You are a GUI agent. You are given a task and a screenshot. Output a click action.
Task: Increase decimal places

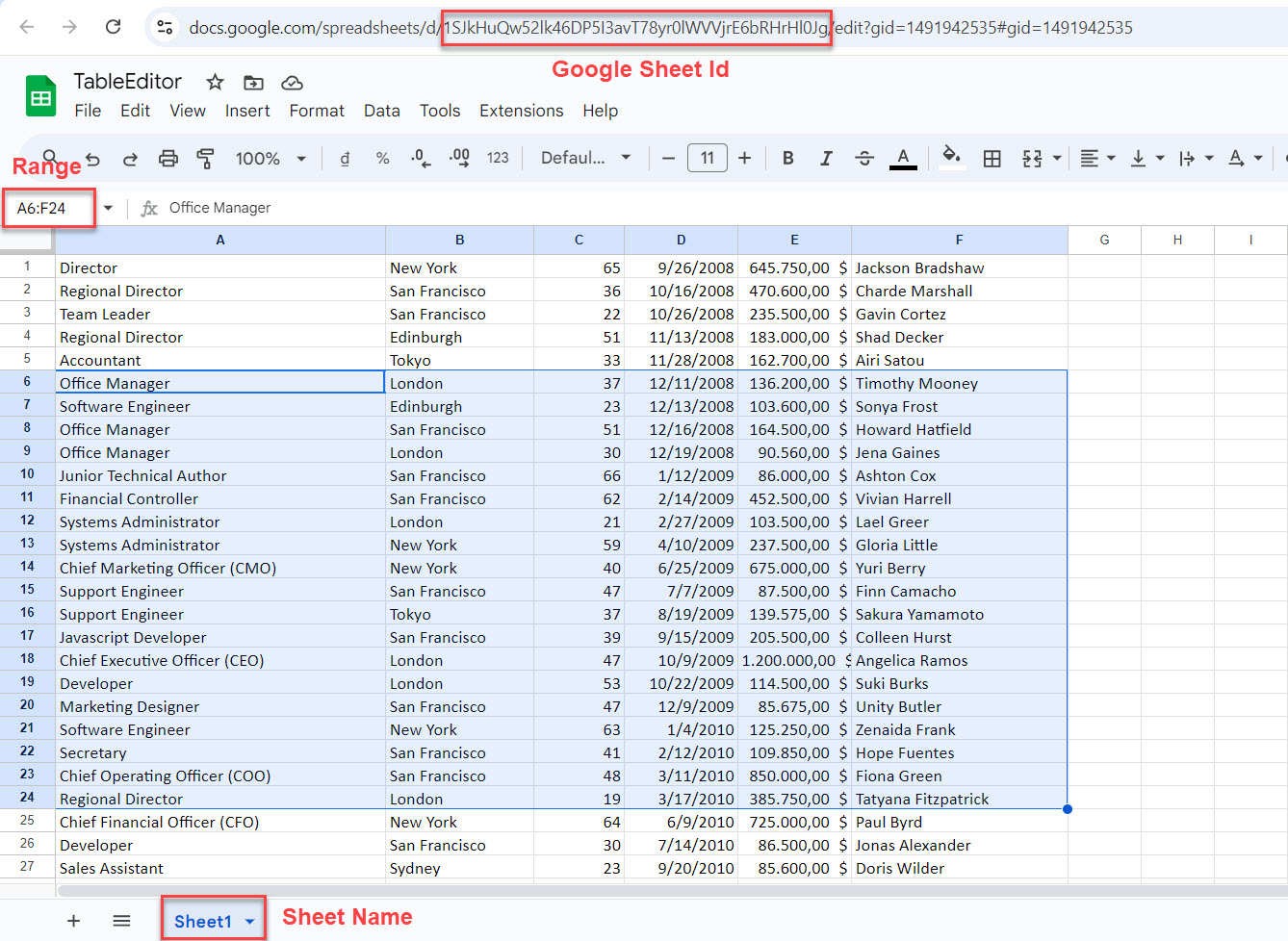459,158
